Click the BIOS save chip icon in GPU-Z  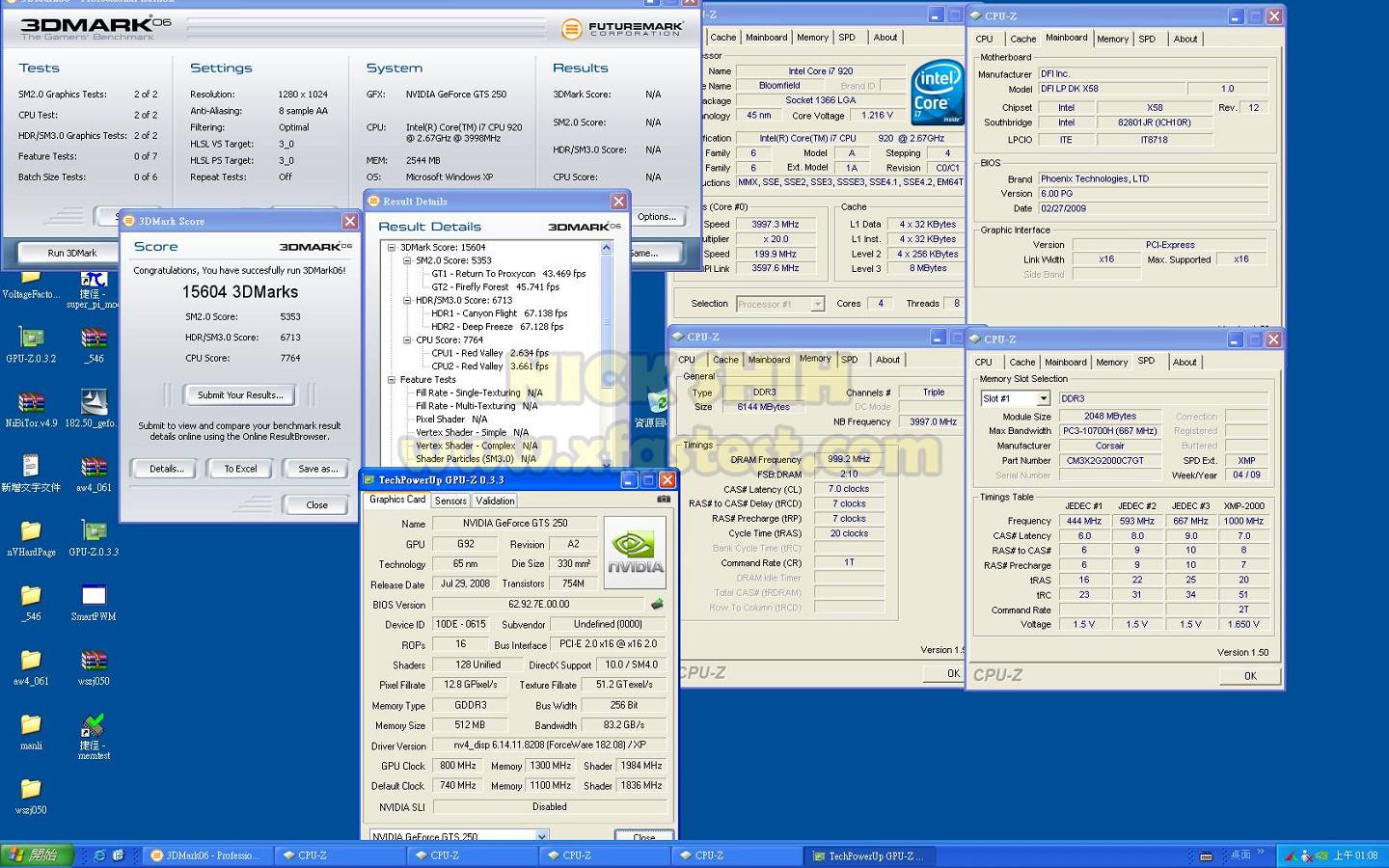pos(657,604)
